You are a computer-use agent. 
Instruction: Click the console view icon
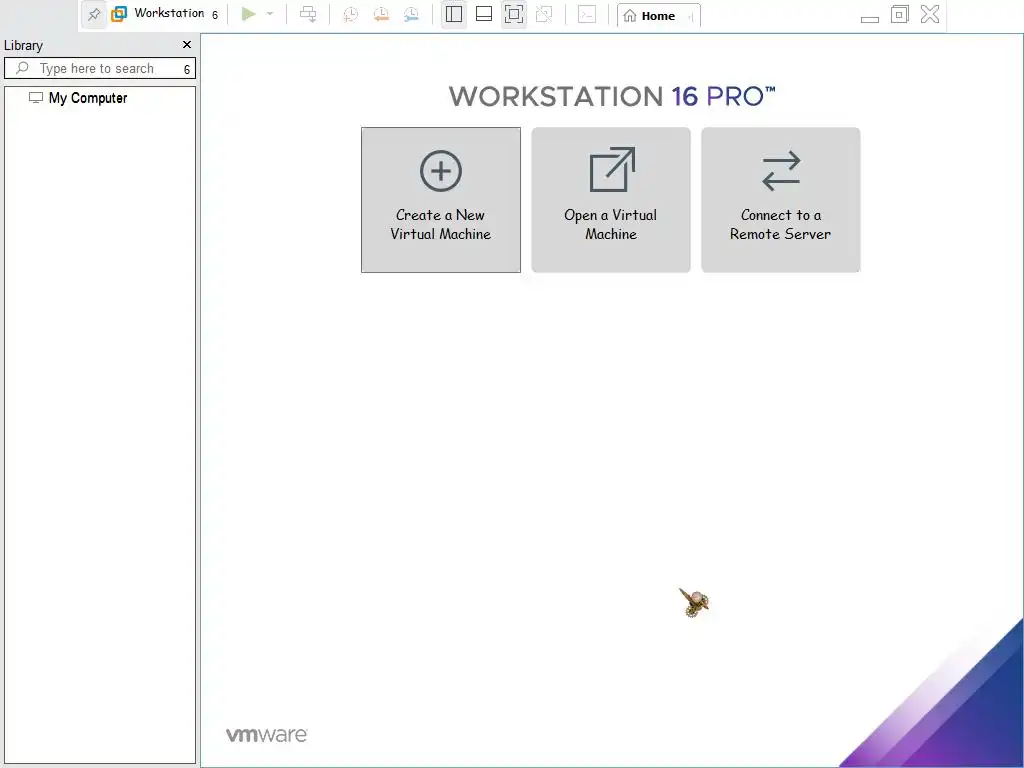[x=587, y=14]
